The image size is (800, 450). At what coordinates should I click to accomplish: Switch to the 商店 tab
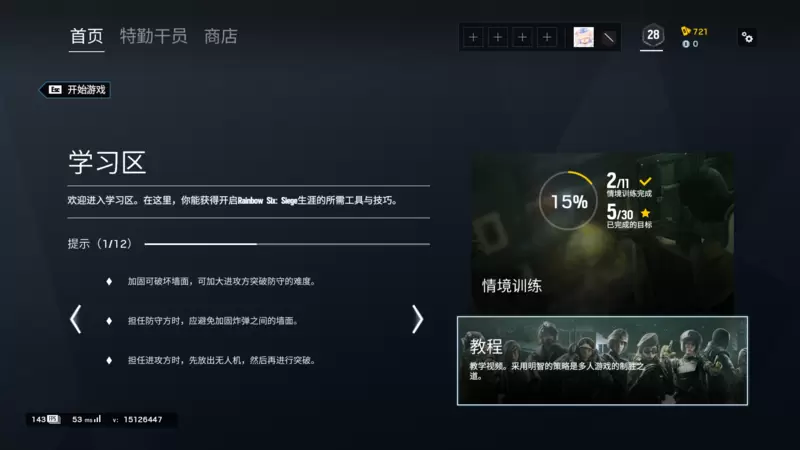[x=221, y=36]
